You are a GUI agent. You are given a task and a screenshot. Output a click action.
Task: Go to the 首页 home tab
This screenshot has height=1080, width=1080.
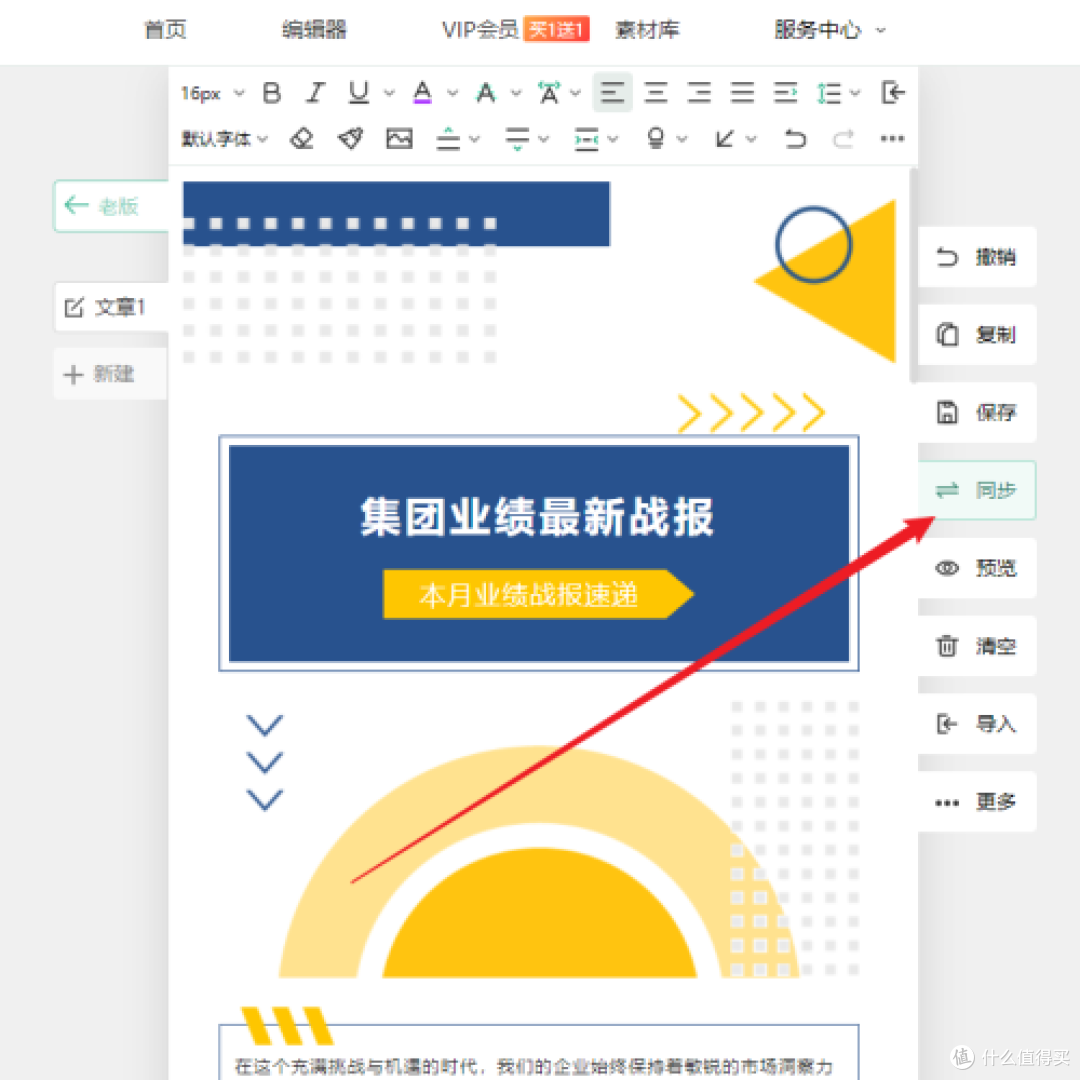pyautogui.click(x=165, y=30)
